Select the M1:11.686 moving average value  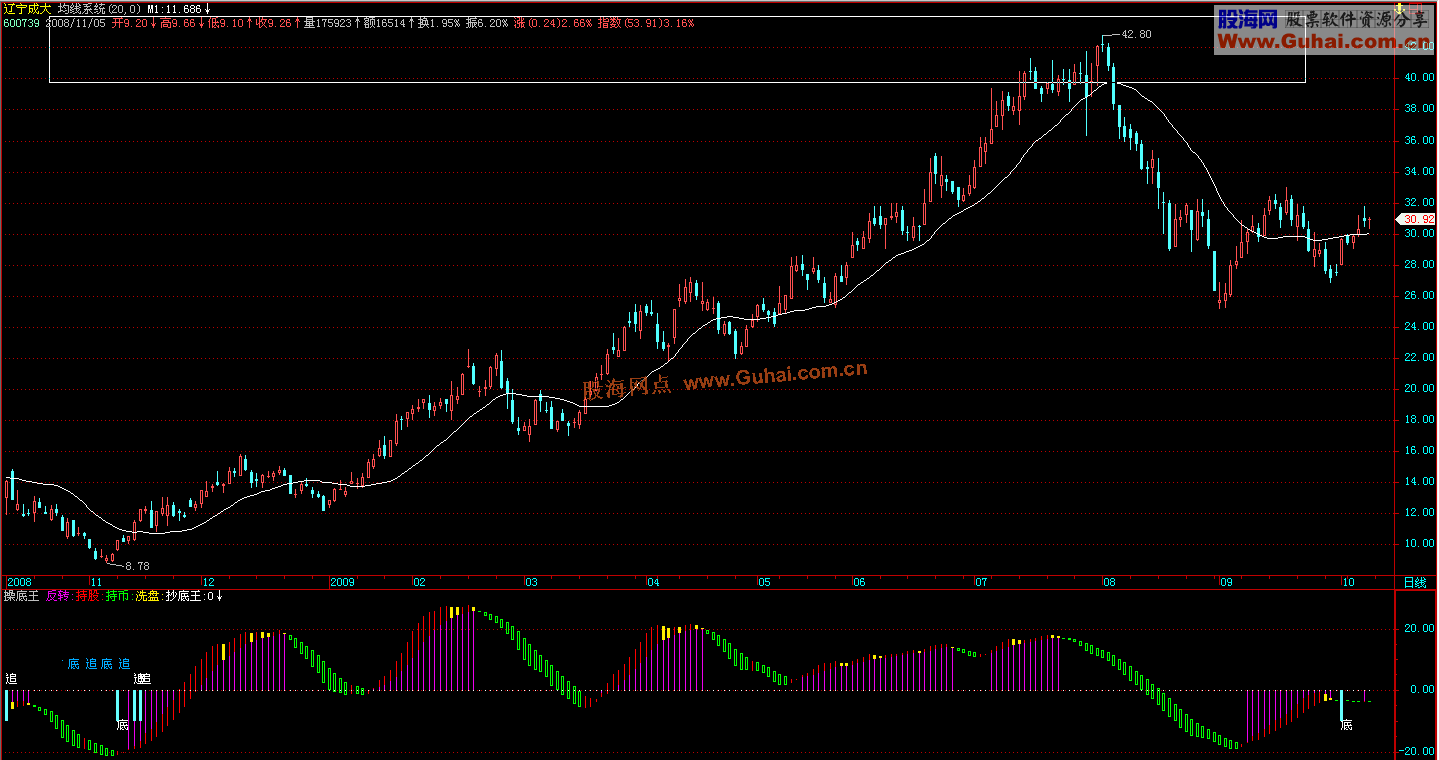pos(173,8)
